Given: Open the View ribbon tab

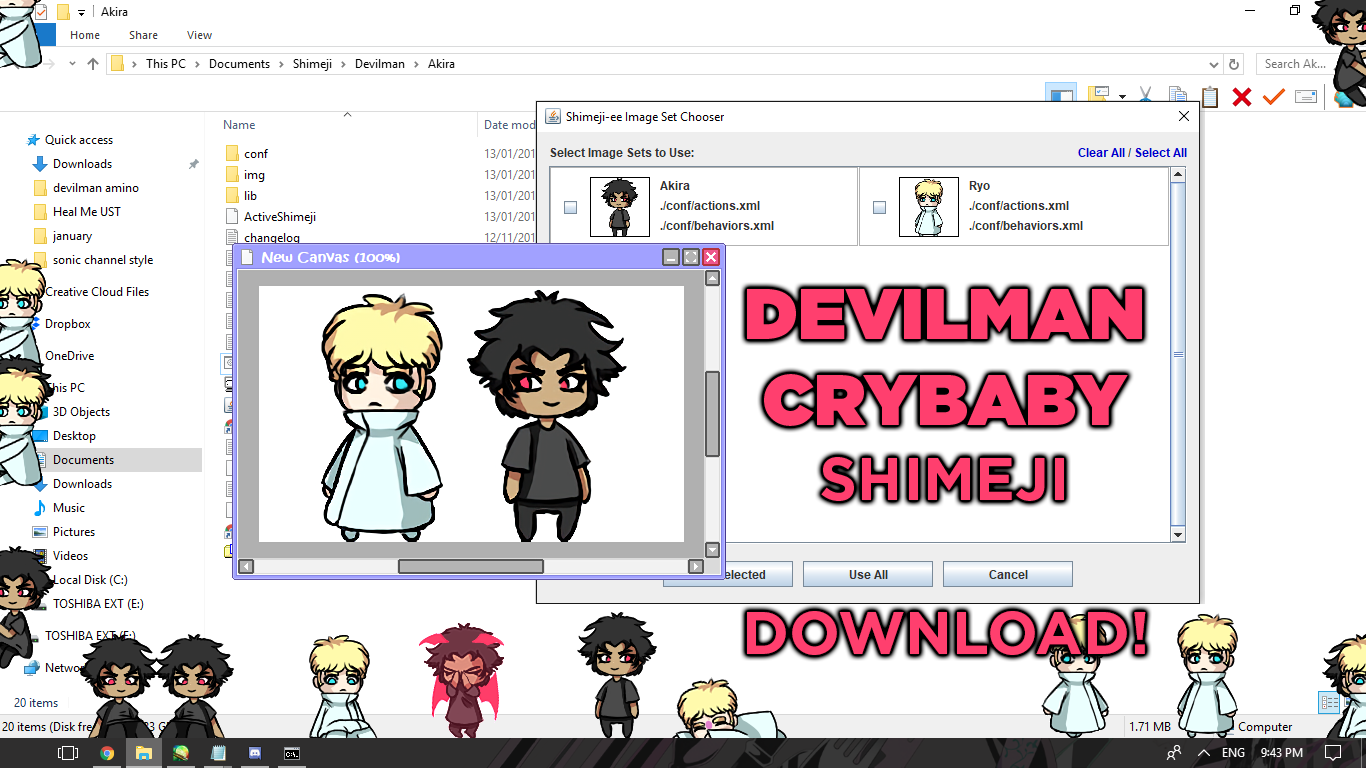Looking at the screenshot, I should [200, 35].
